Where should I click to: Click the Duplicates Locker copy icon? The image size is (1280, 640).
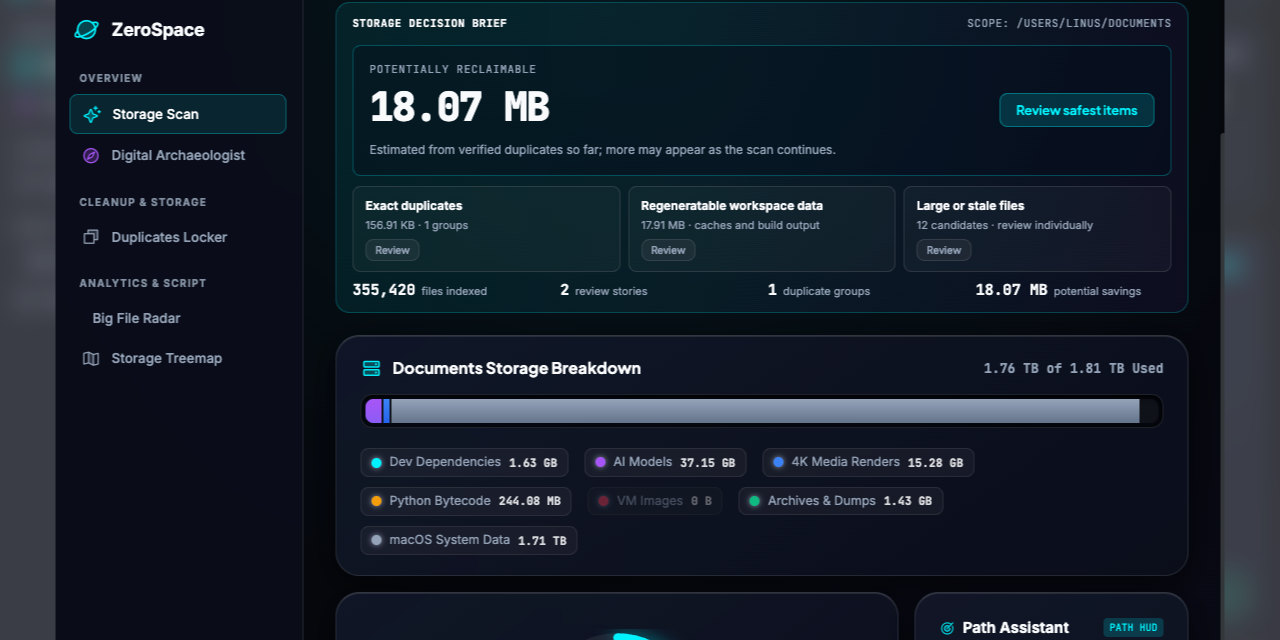(91, 237)
